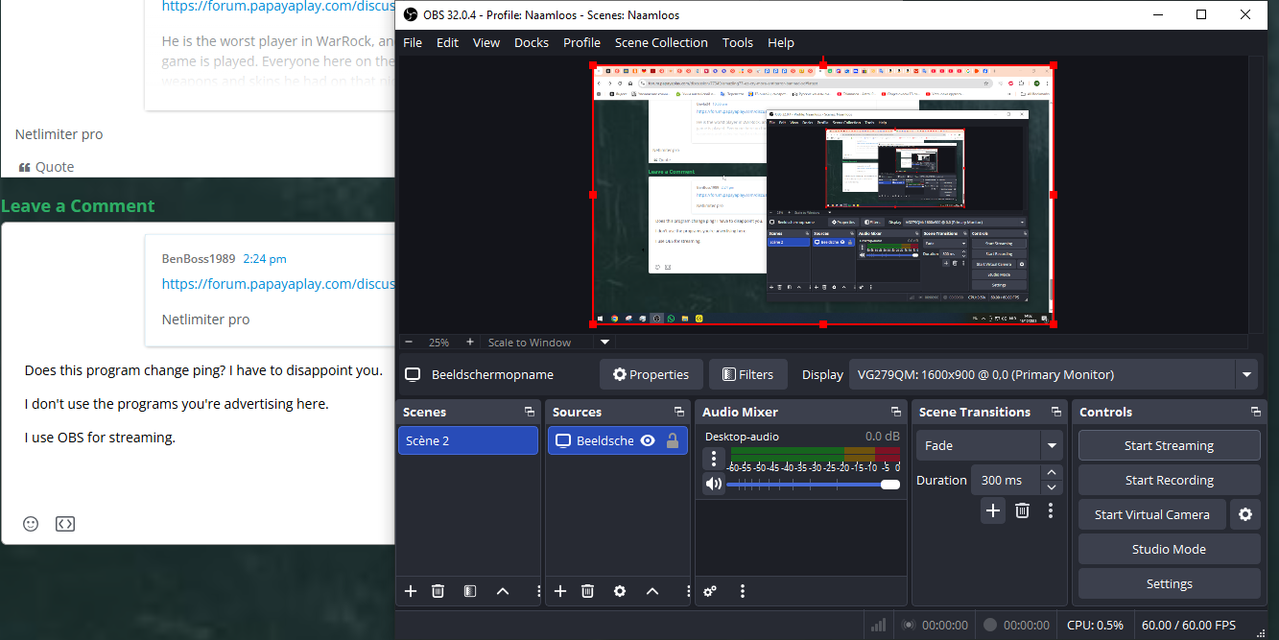The height and width of the screenshot is (640, 1279).
Task: Float the Audio Mixer dock
Action: pyautogui.click(x=896, y=412)
